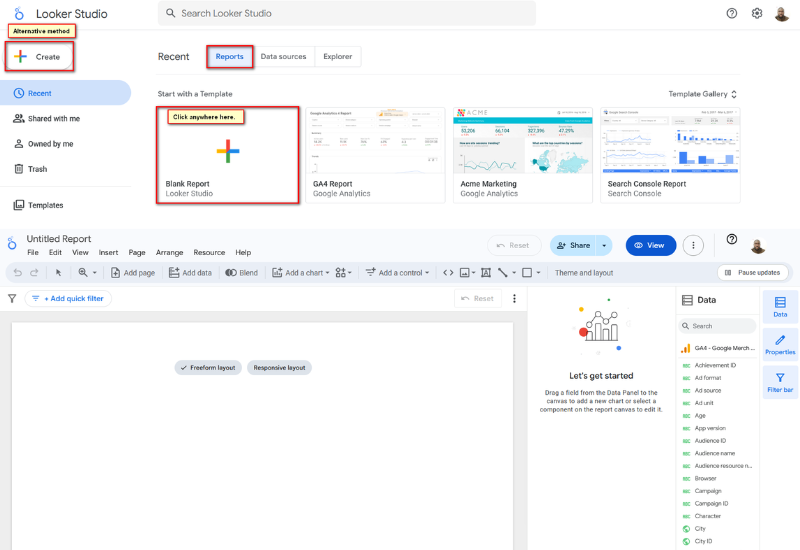Open the more options menu beside View
Image resolution: width=800 pixels, height=550 pixels.
pyautogui.click(x=693, y=245)
